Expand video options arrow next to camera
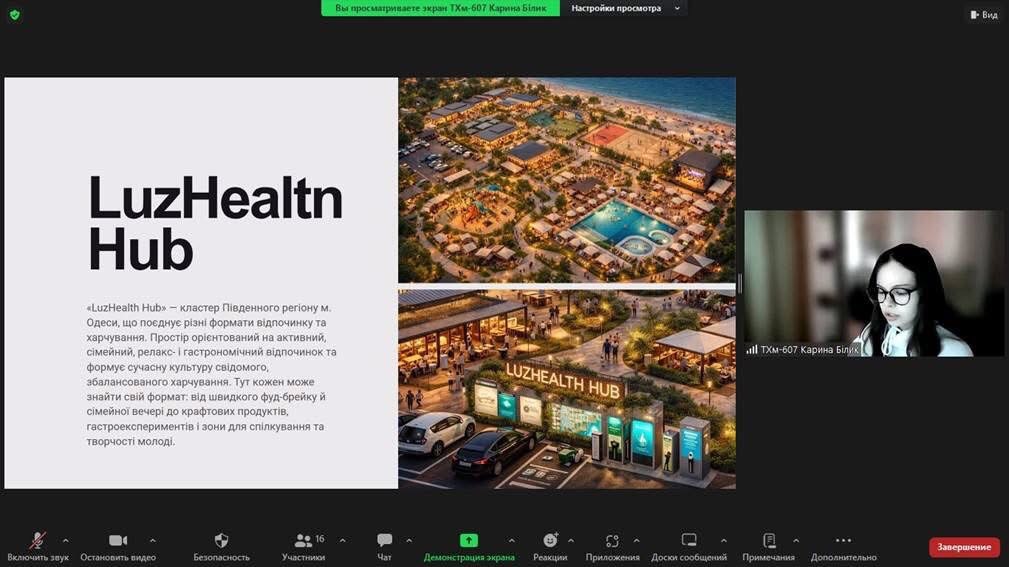 click(152, 540)
